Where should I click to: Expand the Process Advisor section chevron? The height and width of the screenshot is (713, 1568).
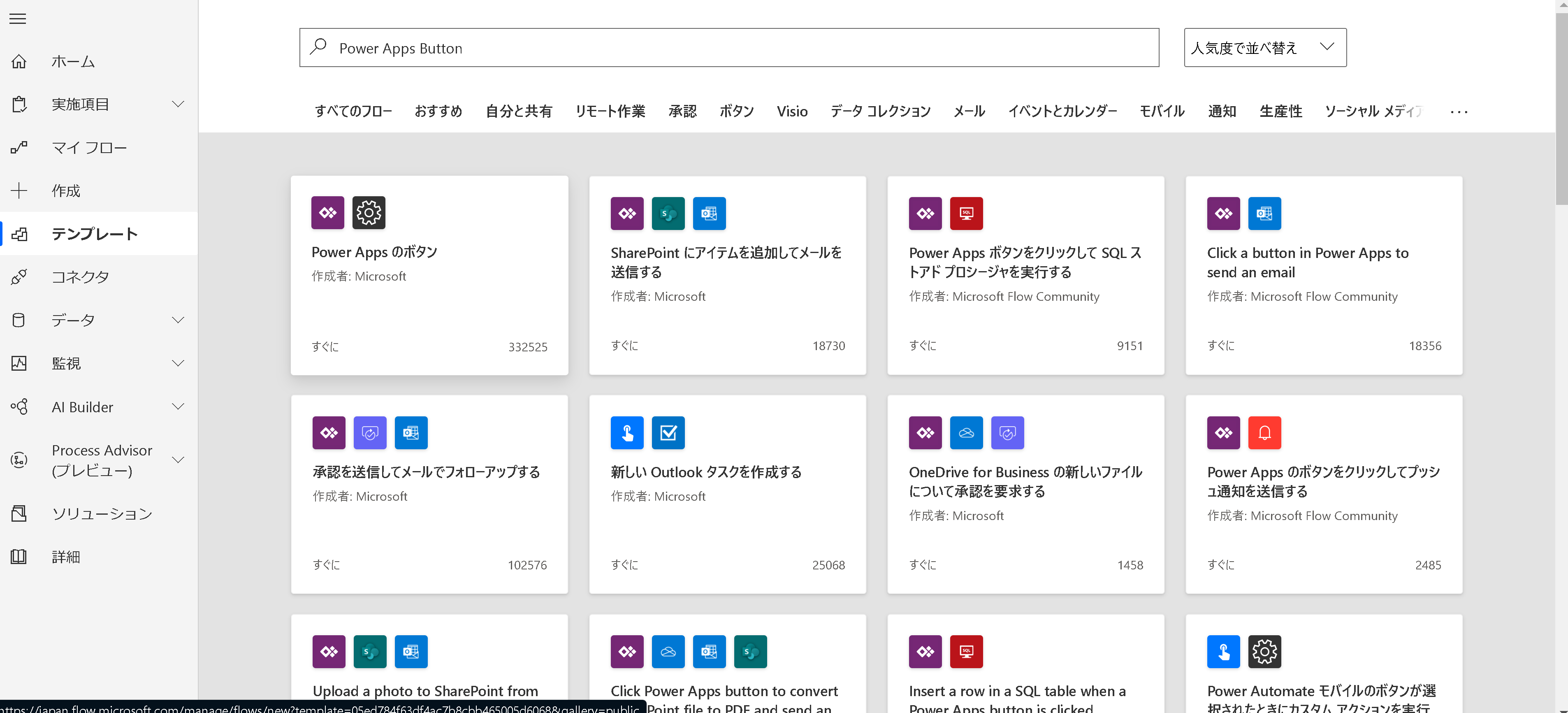pyautogui.click(x=178, y=460)
